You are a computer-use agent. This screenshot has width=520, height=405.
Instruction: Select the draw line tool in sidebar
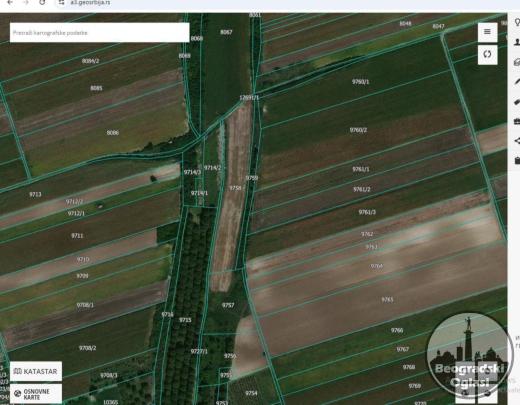tap(517, 81)
